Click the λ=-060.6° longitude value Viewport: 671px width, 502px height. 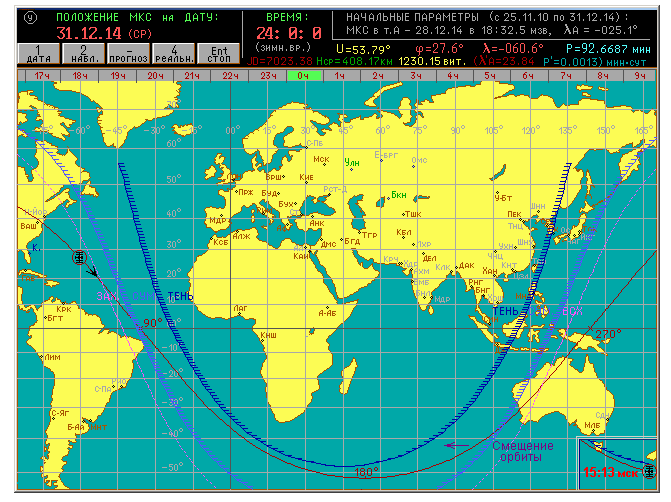513,48
